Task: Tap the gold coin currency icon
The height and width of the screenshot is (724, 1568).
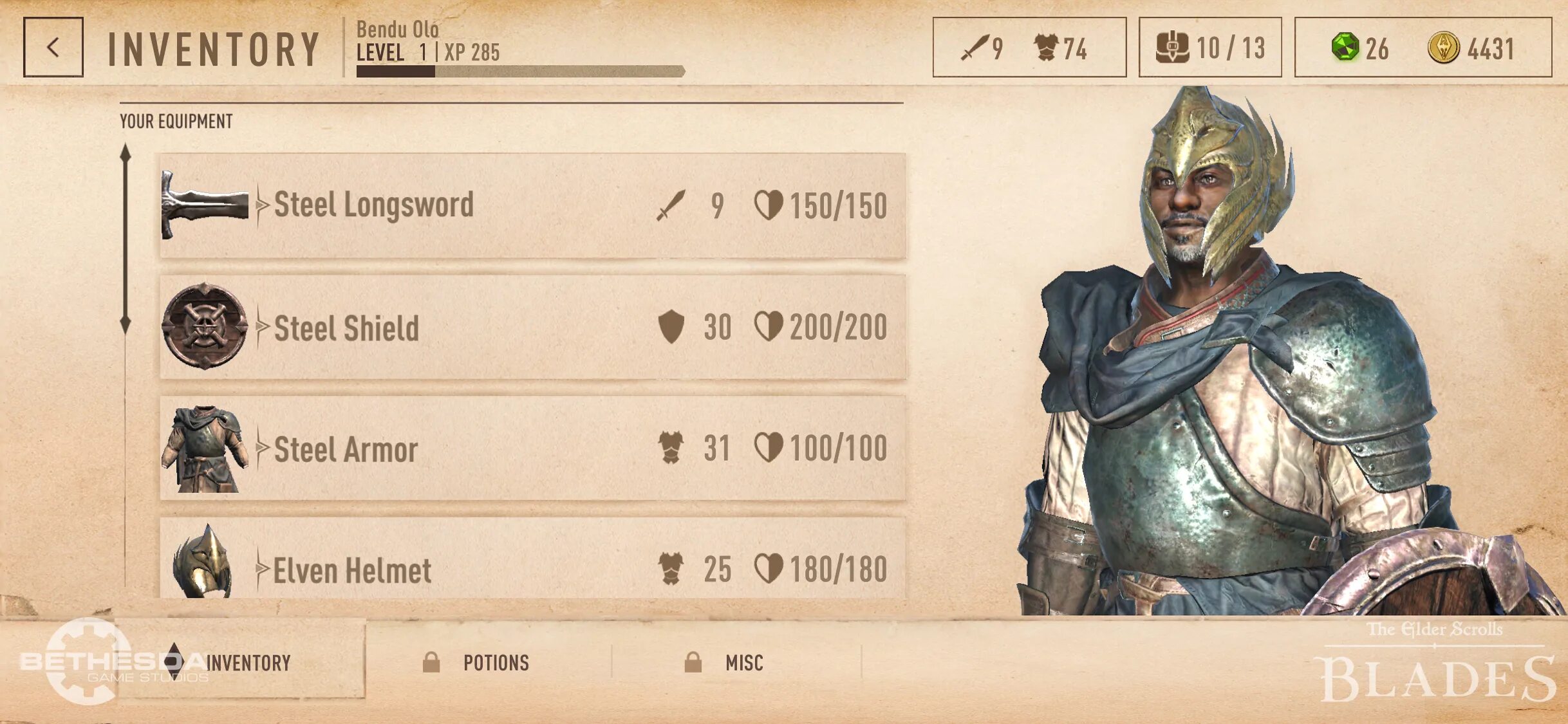Action: pos(1443,48)
